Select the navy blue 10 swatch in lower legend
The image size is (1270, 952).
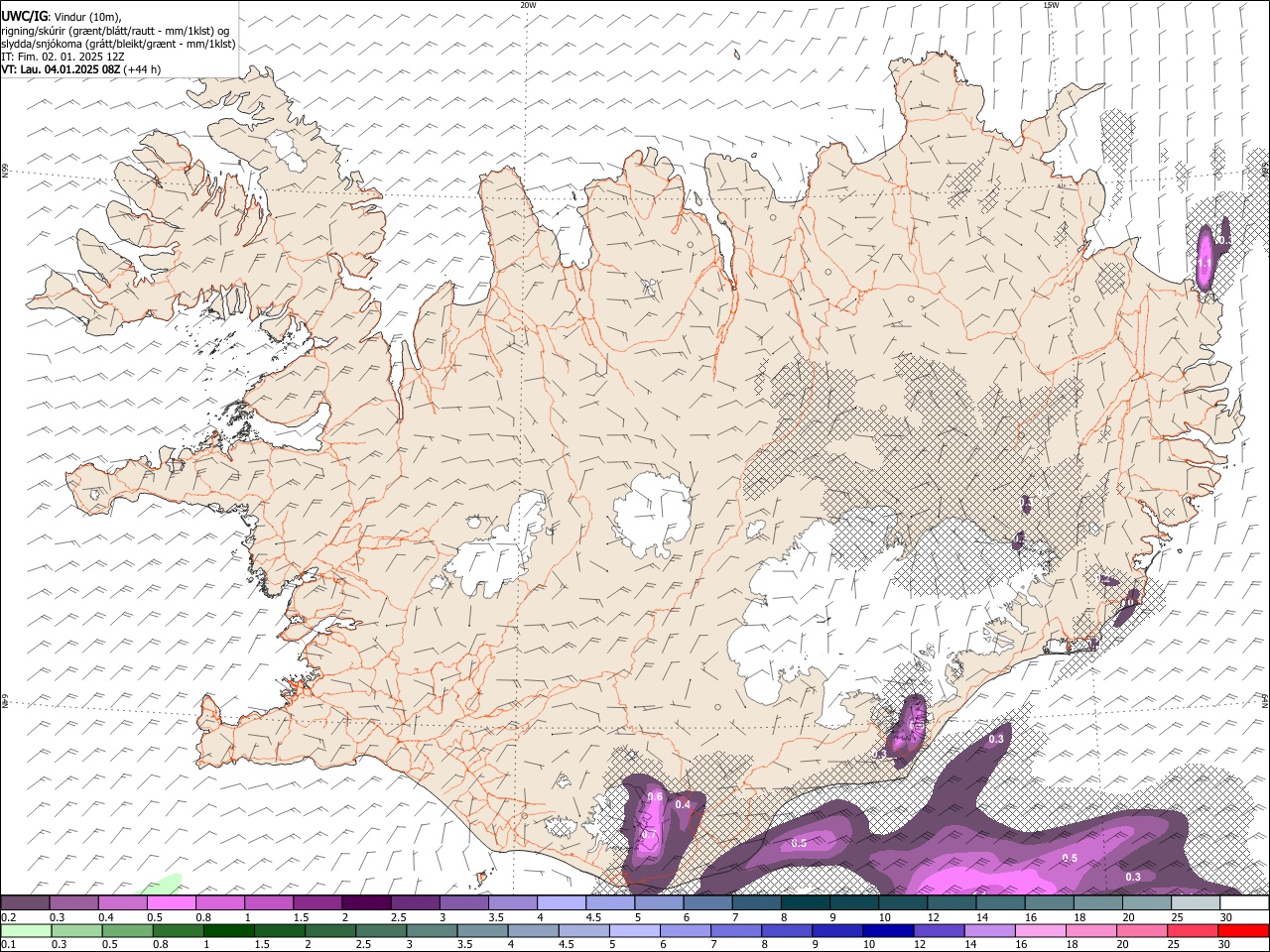[x=886, y=930]
